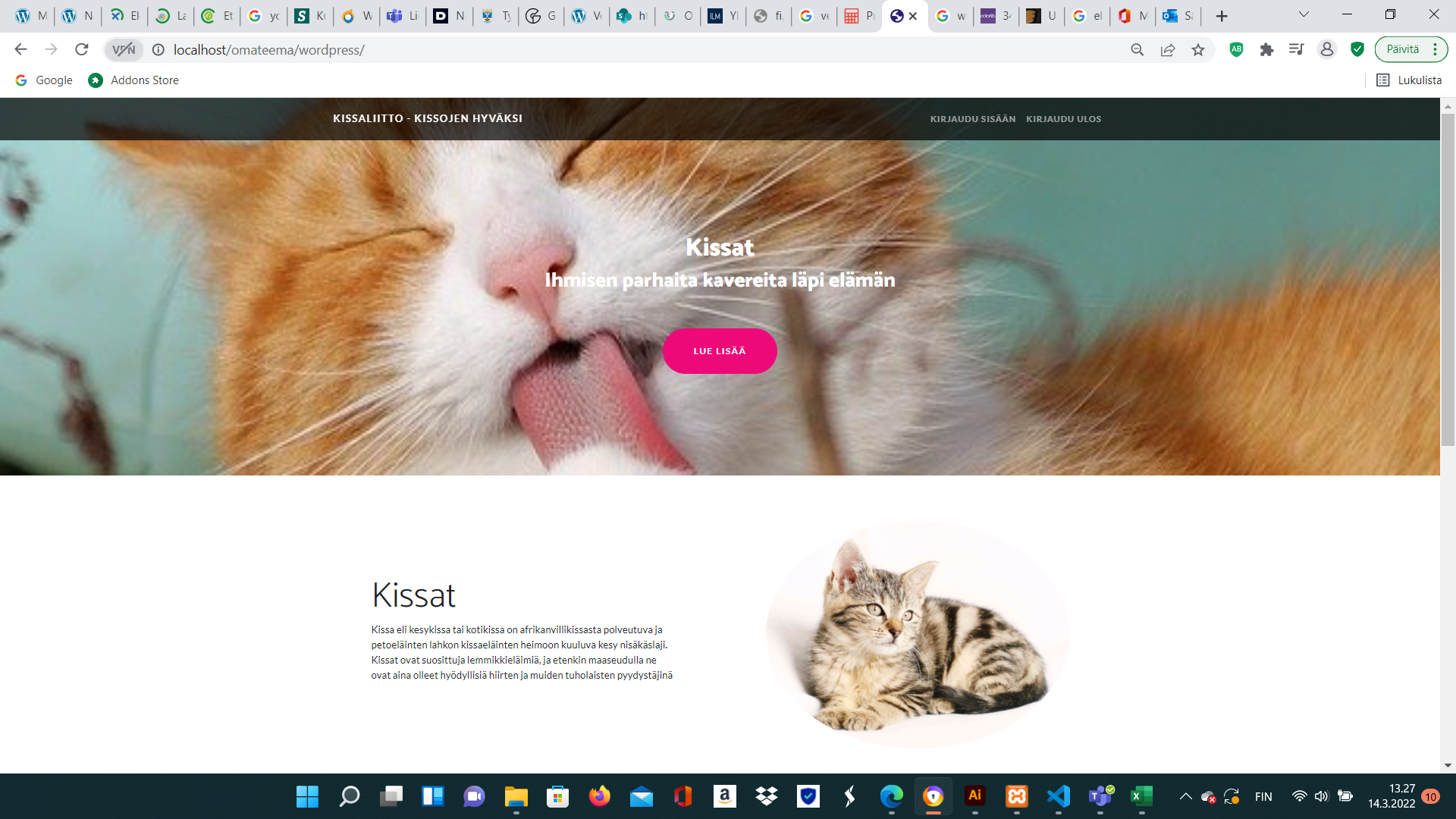Screen dimensions: 1456x819
Task: Open the Addons Store bookmark
Action: [x=133, y=80]
